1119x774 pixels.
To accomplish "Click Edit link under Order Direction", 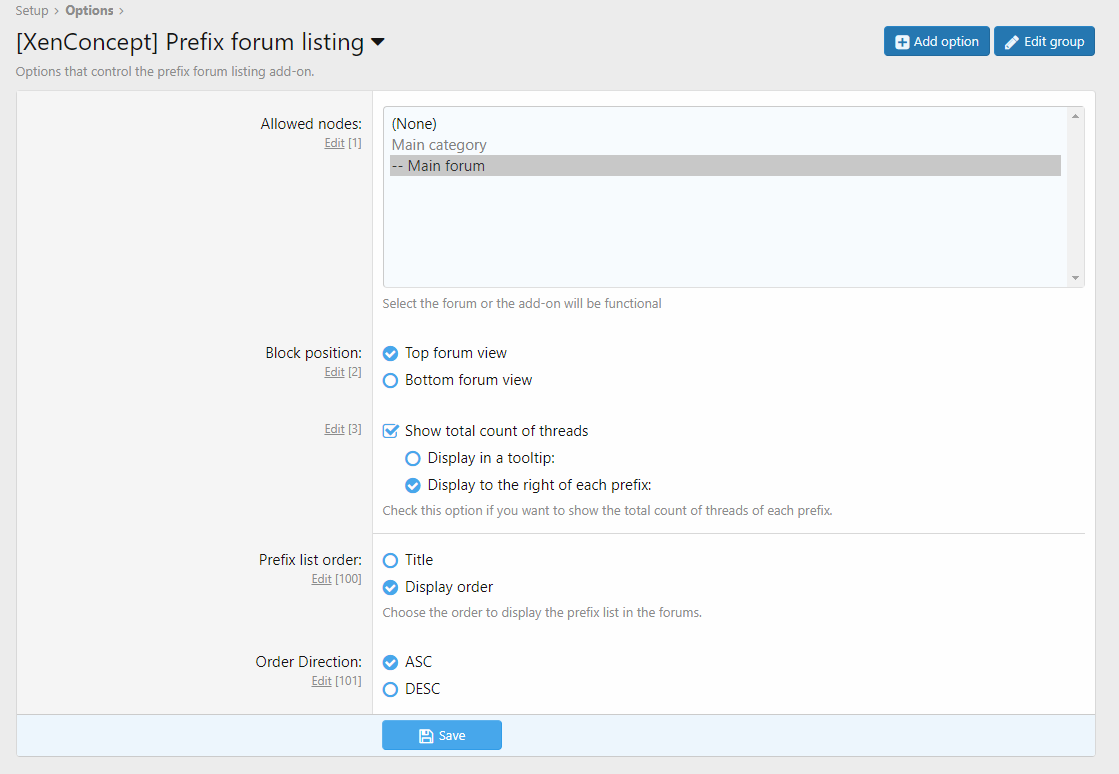I will [321, 681].
